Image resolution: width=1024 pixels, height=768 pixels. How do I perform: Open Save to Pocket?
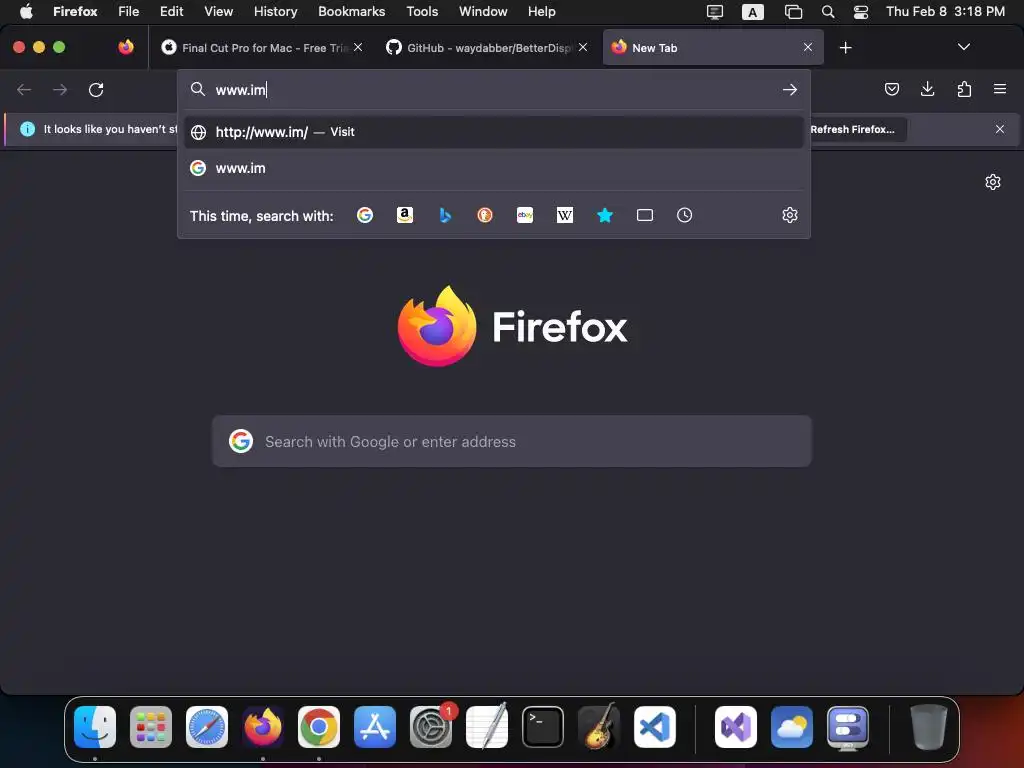pos(891,89)
